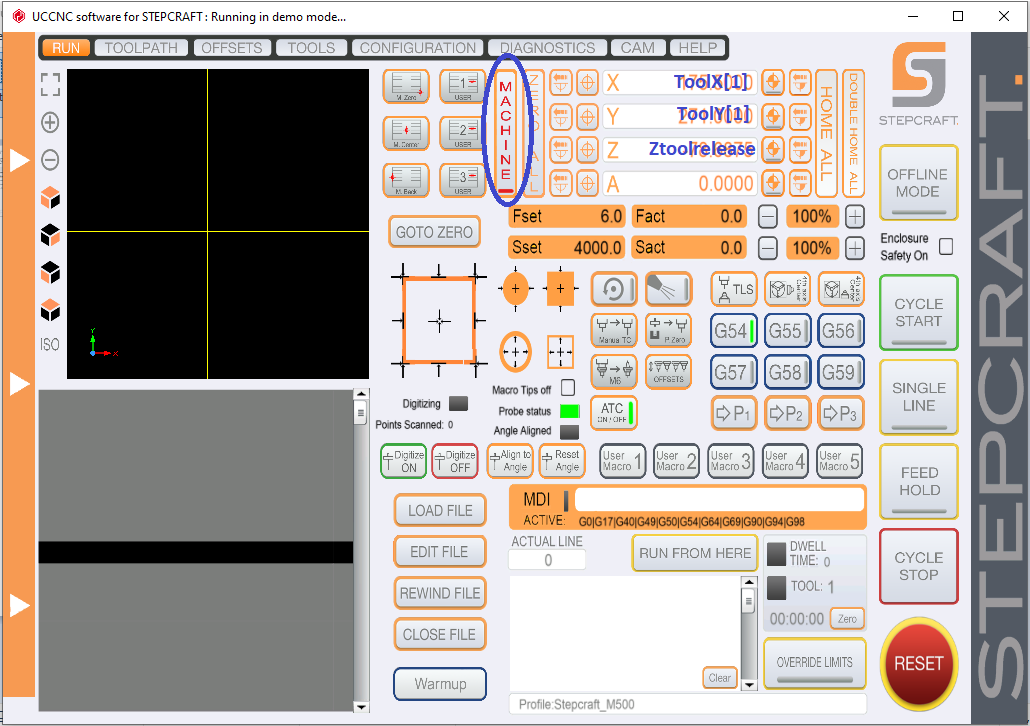Viewport: 1030px width, 726px height.
Task: Click the RESET button
Action: pos(918,664)
